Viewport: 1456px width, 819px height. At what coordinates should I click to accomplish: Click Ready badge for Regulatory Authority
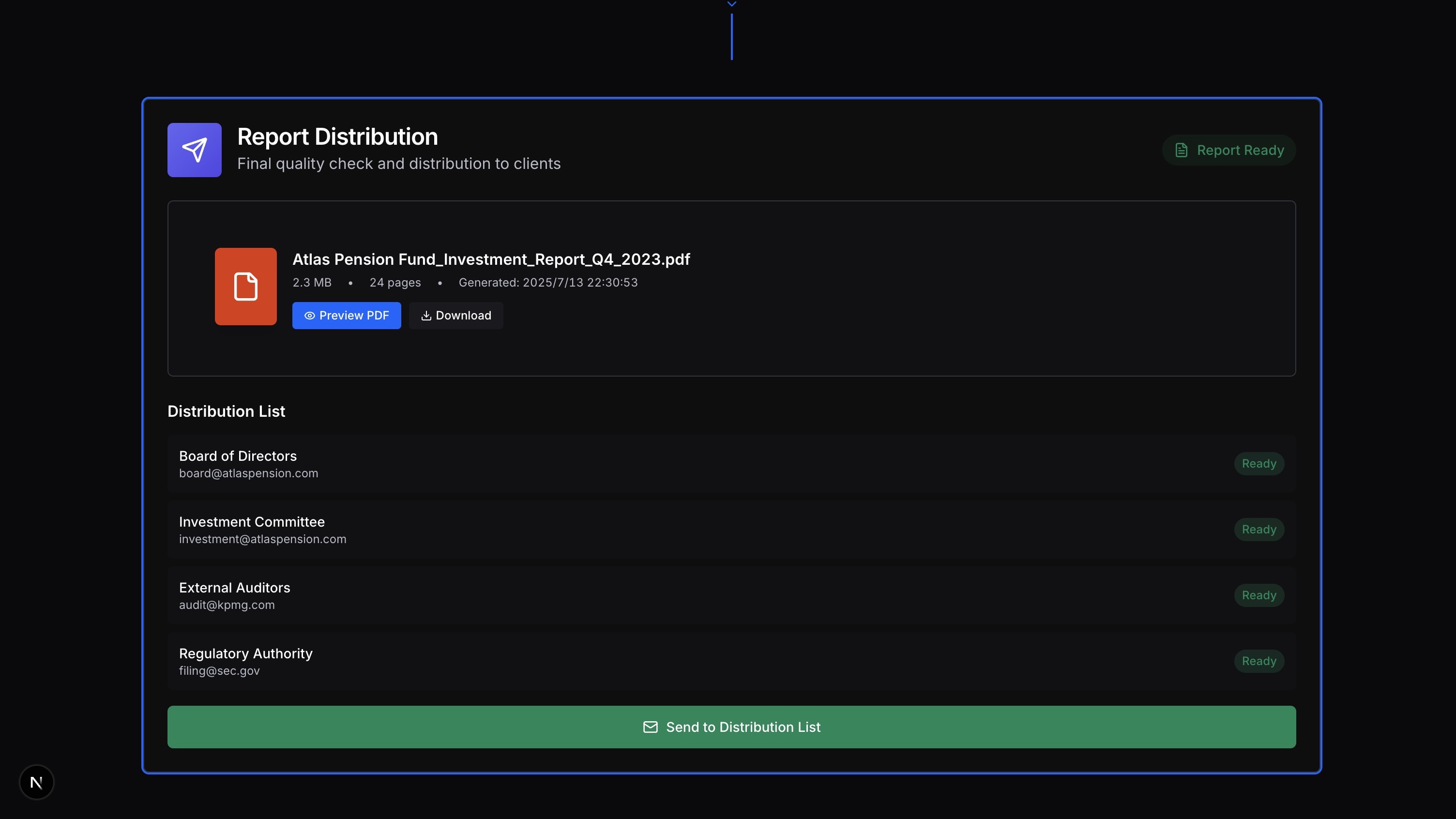1259,661
